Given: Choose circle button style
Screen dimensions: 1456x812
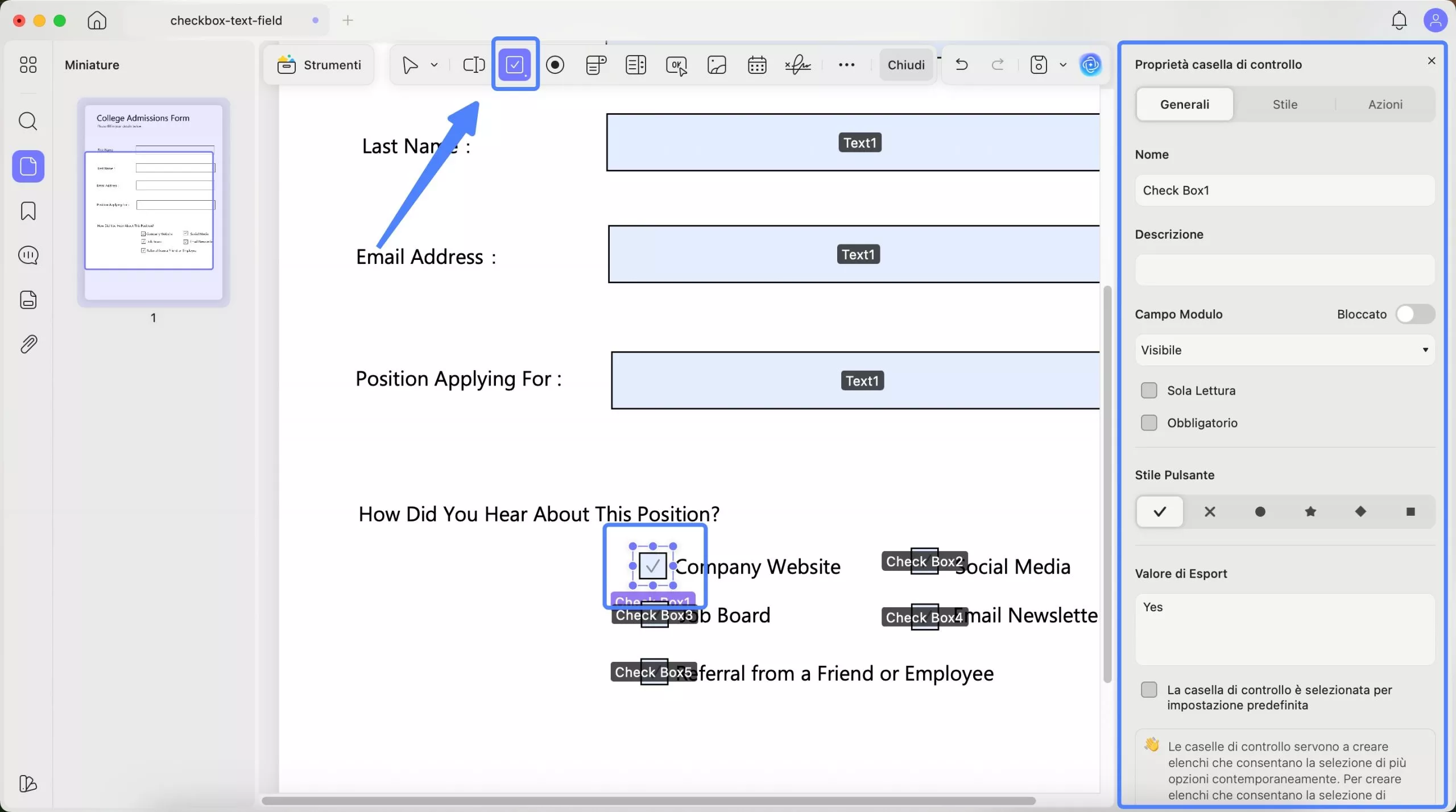Looking at the screenshot, I should 1260,512.
